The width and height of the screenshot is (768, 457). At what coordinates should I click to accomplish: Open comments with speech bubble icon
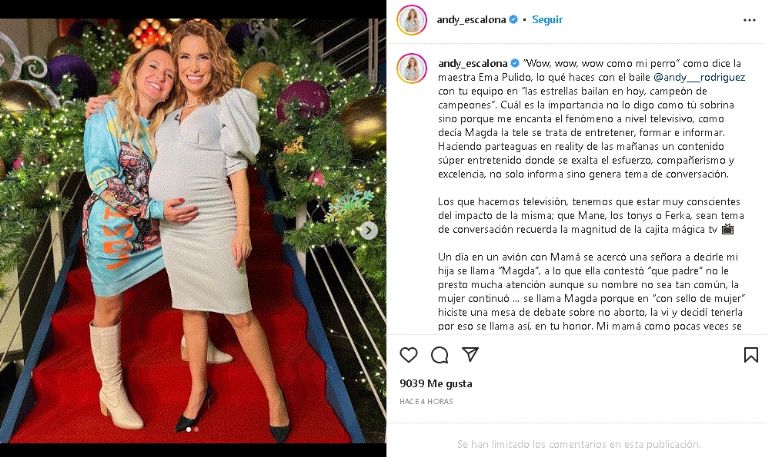439,355
